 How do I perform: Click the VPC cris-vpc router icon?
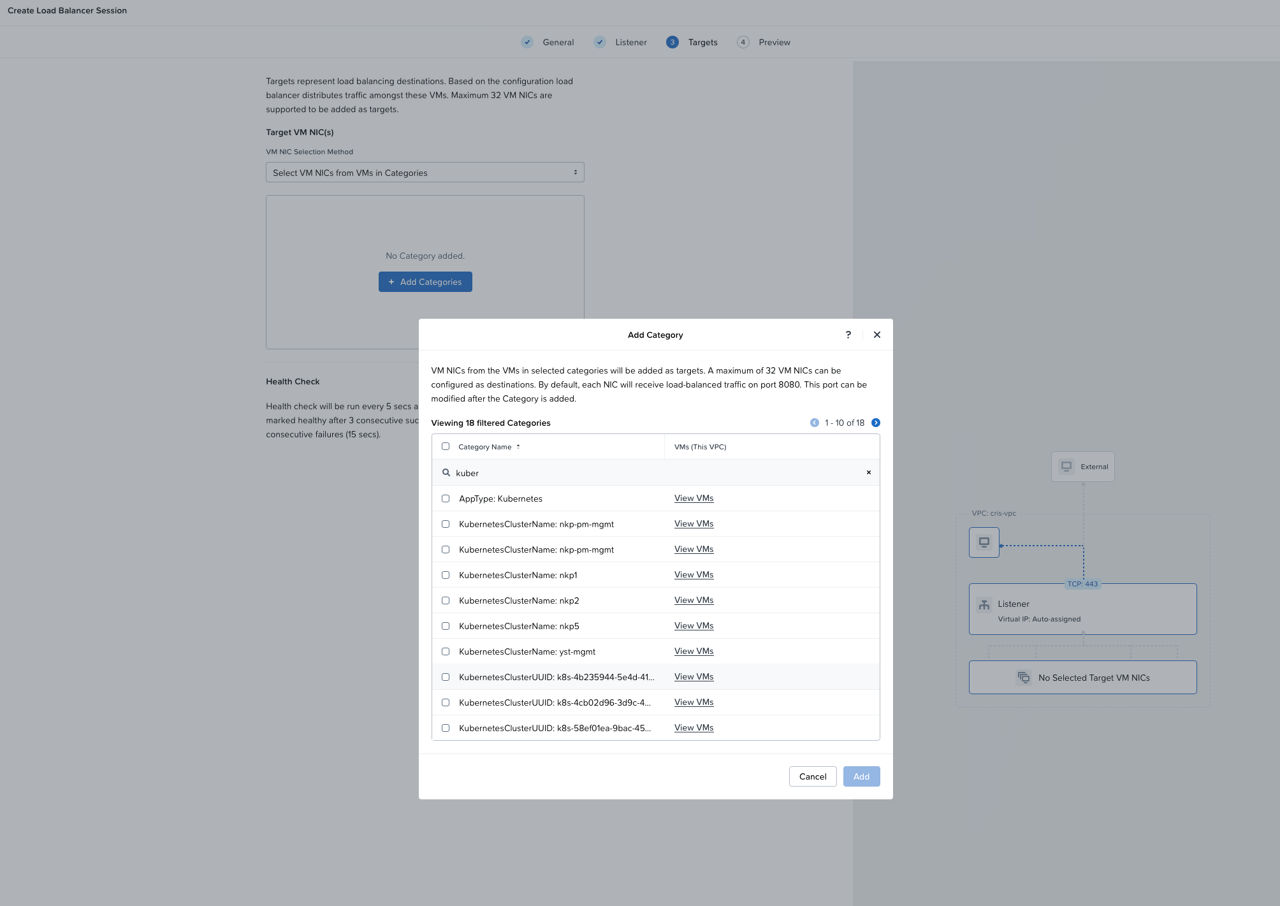pos(984,543)
